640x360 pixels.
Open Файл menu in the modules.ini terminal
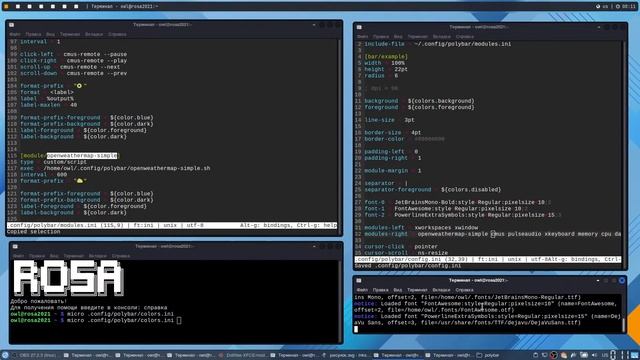tap(15, 34)
